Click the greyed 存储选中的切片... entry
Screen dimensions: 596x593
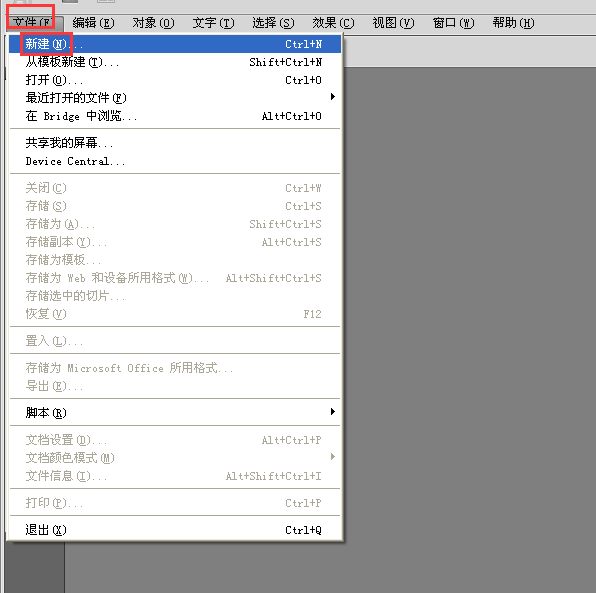(x=175, y=296)
